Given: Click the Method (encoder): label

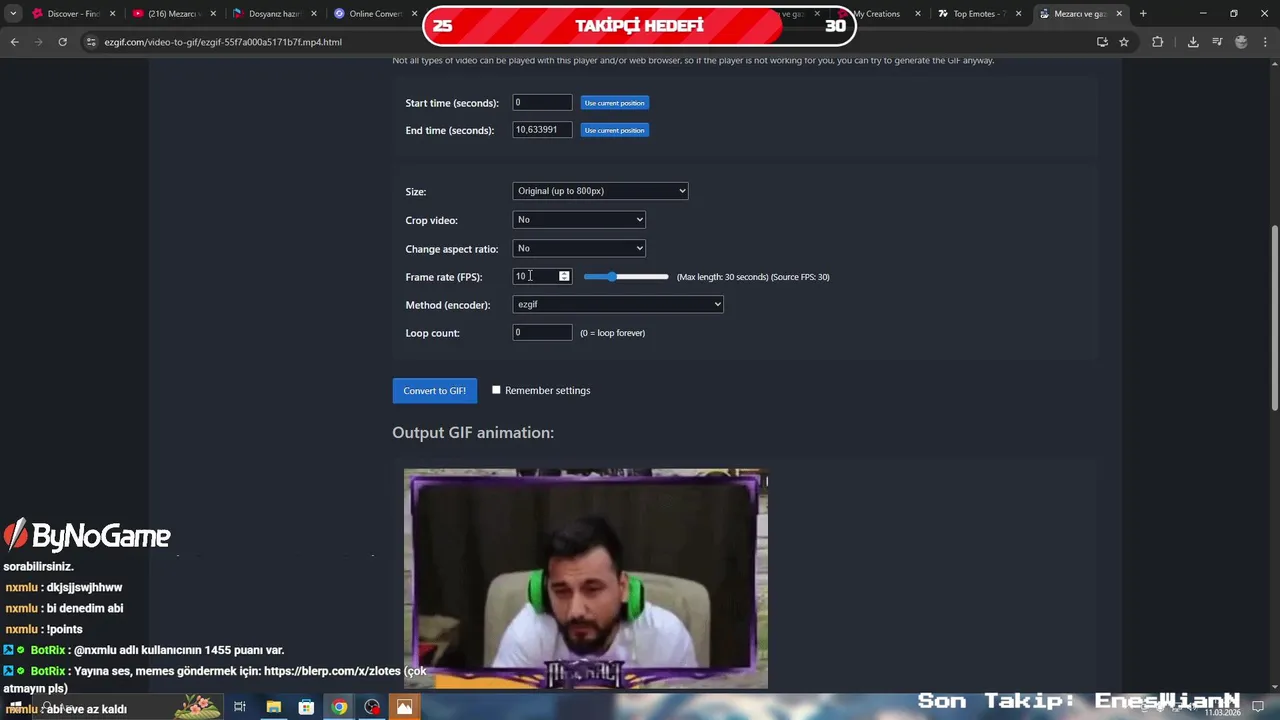Looking at the screenshot, I should click(x=448, y=305).
